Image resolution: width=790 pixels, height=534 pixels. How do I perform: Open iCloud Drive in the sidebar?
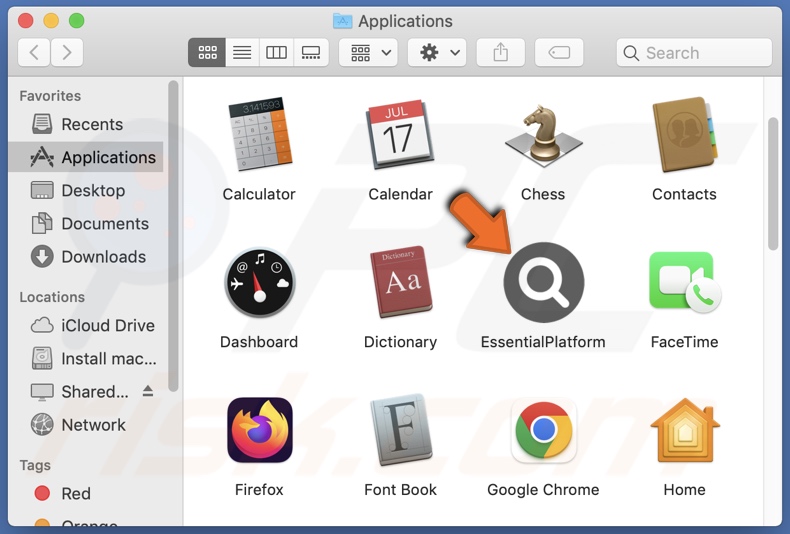[86, 325]
